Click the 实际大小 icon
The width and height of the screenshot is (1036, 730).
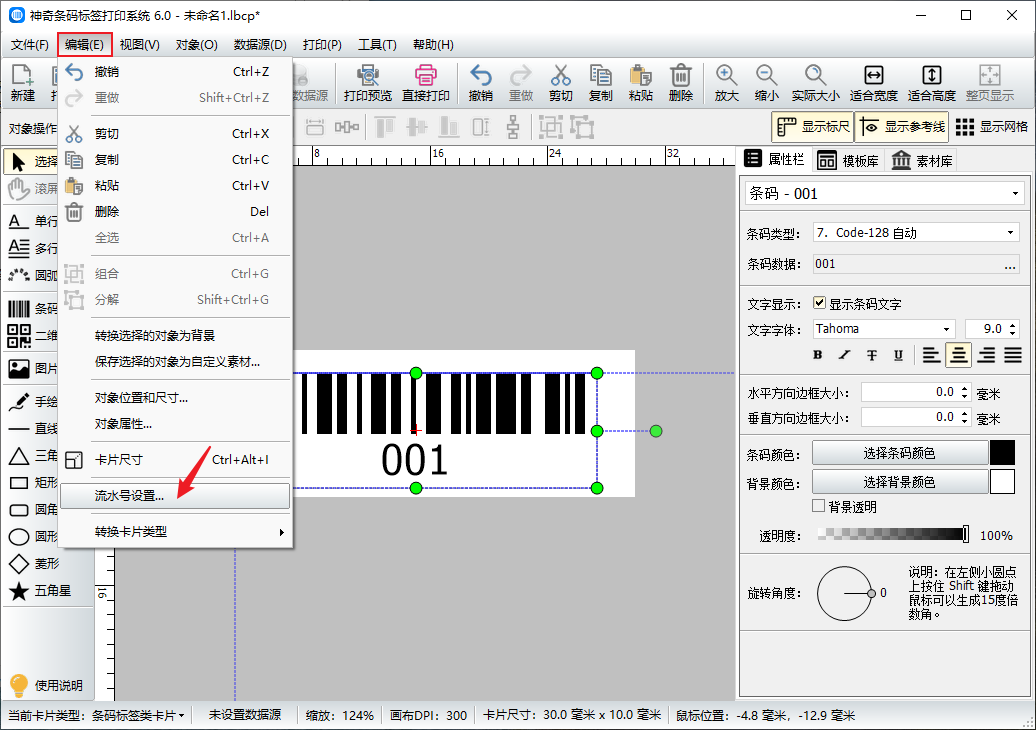point(815,83)
